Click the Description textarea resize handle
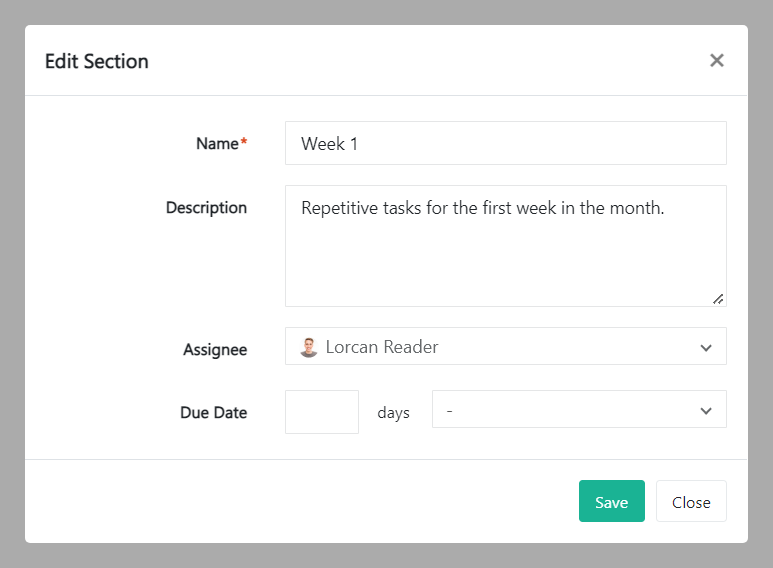The image size is (773, 568). point(718,298)
